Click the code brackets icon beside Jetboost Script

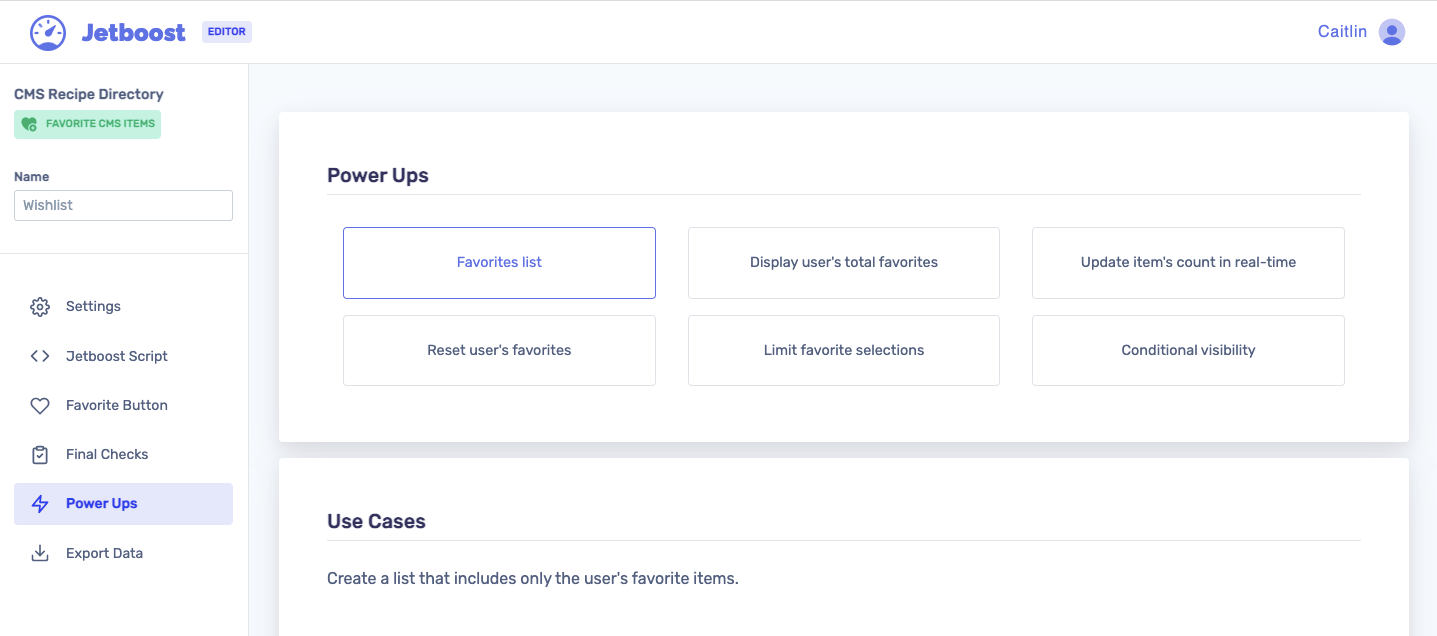click(40, 355)
